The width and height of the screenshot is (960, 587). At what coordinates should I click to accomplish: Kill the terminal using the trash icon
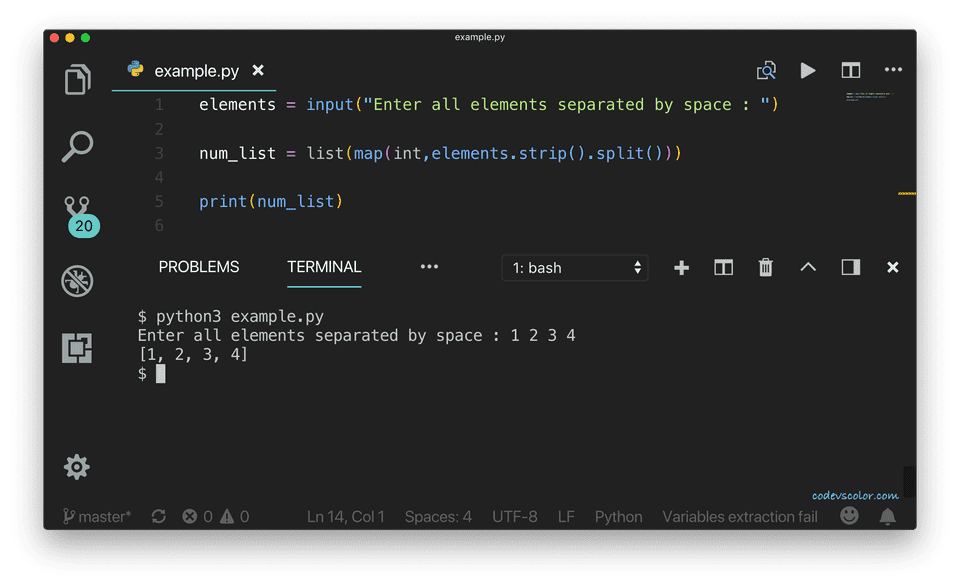pos(765,267)
